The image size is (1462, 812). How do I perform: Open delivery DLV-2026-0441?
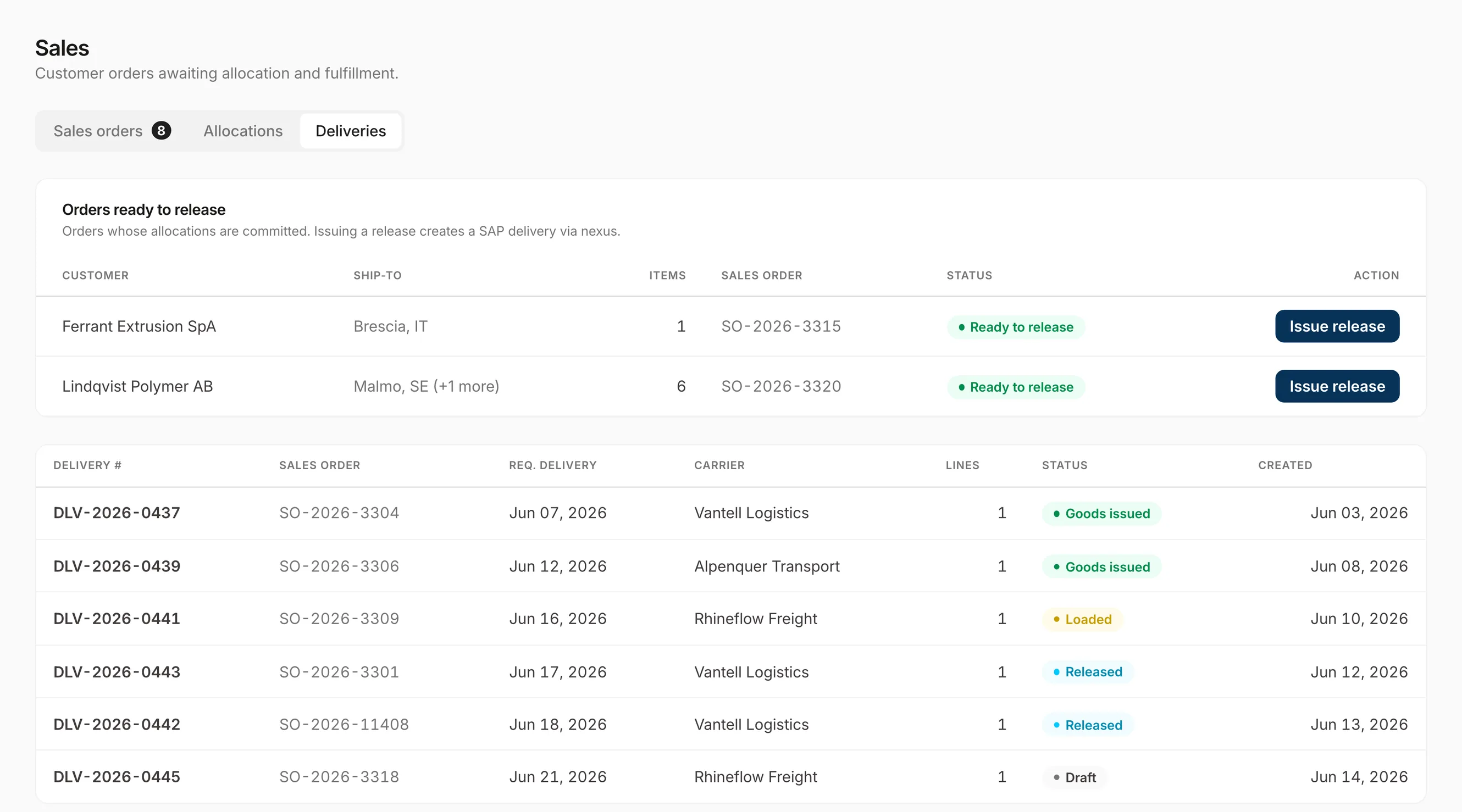coord(117,619)
